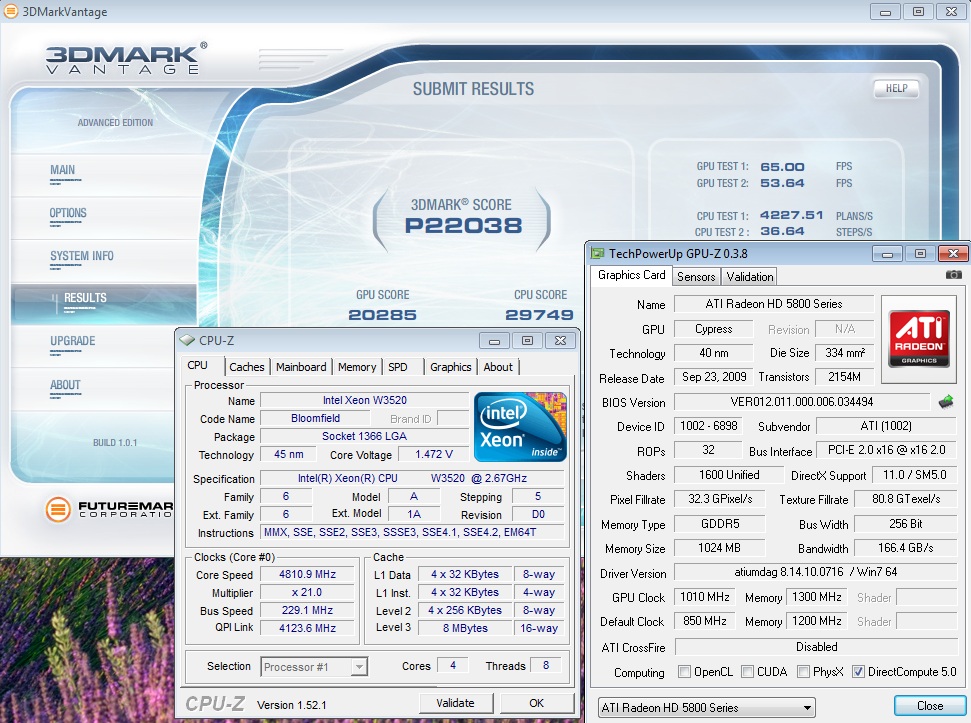Toggle the CUDA checkbox

click(x=747, y=672)
